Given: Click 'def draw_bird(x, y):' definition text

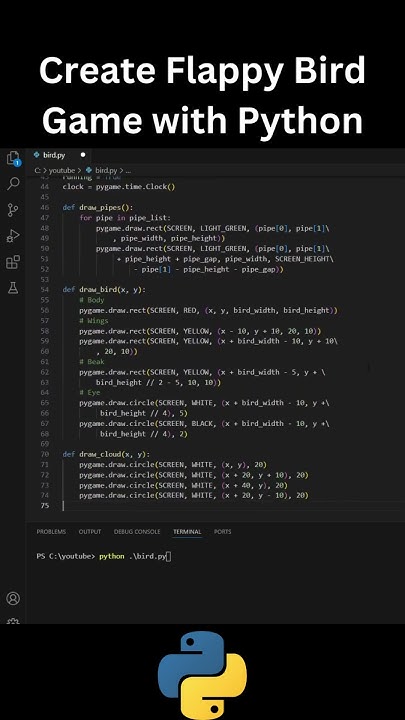Looking at the screenshot, I should click(x=106, y=290).
